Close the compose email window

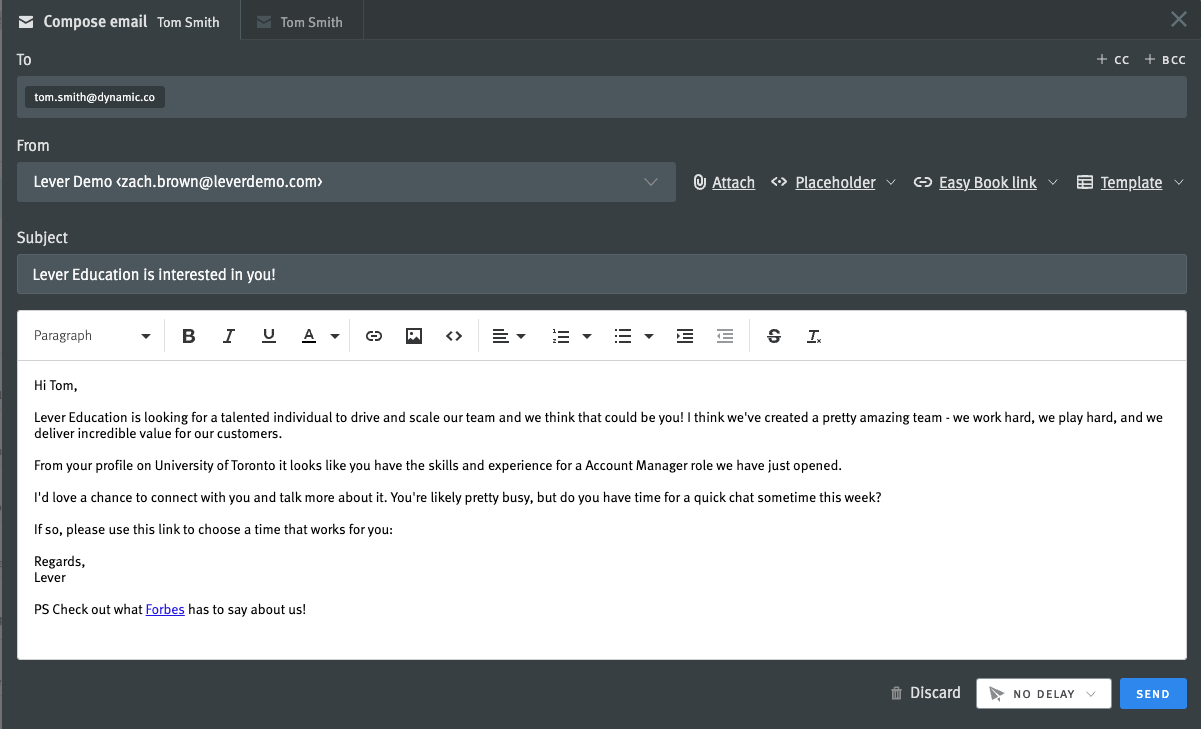point(1179,19)
